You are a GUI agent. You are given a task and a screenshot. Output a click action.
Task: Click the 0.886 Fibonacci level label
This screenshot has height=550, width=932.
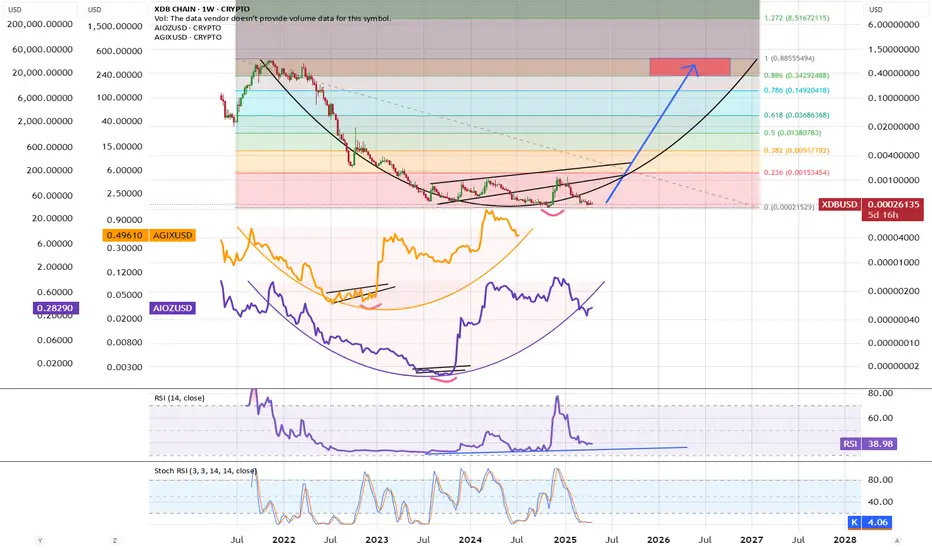point(796,76)
